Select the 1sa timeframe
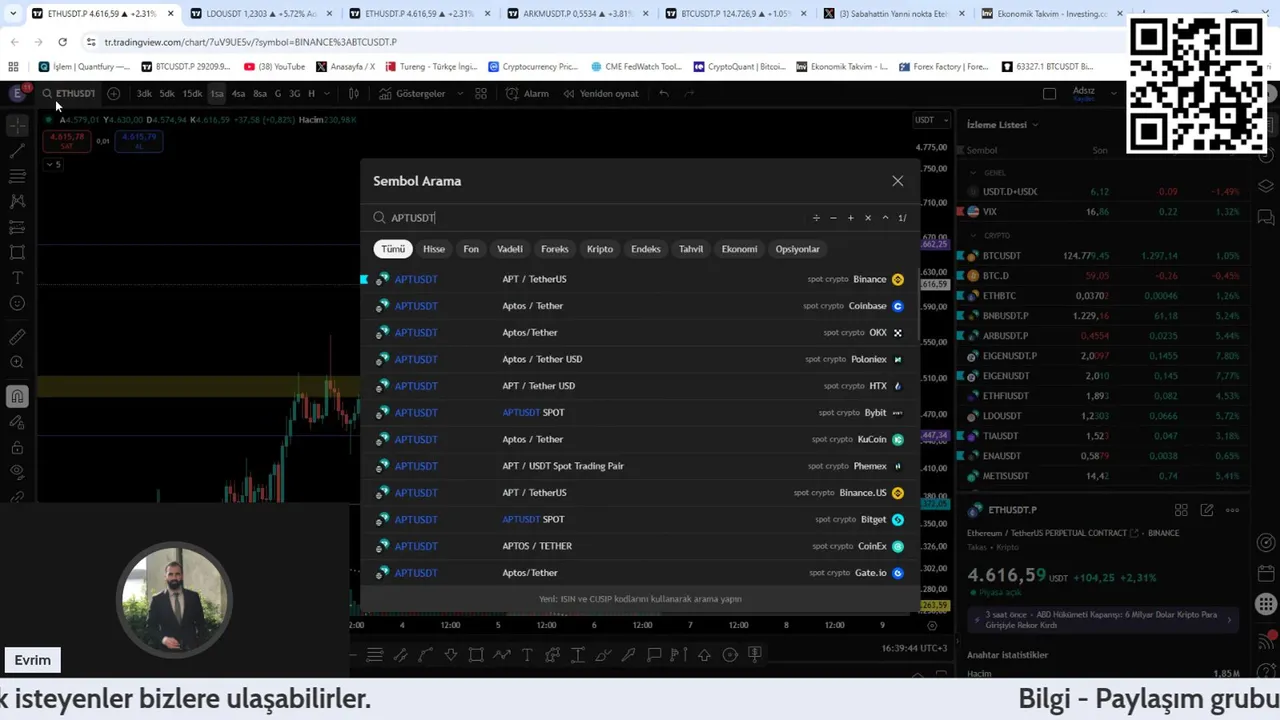 pos(217,93)
